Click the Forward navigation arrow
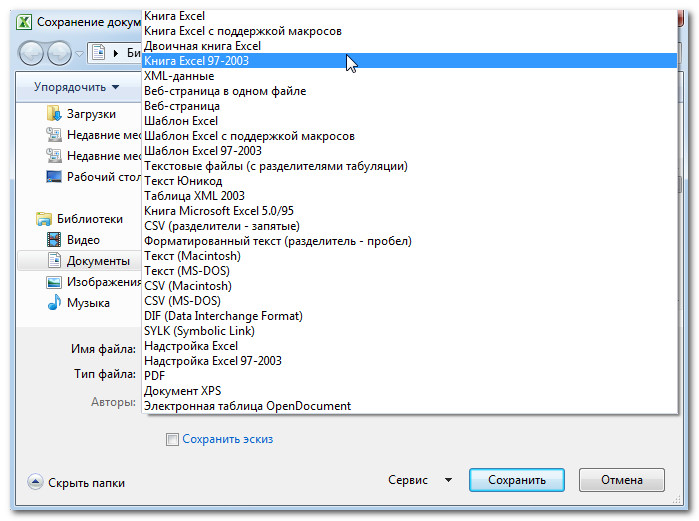699x521 pixels. (59, 53)
